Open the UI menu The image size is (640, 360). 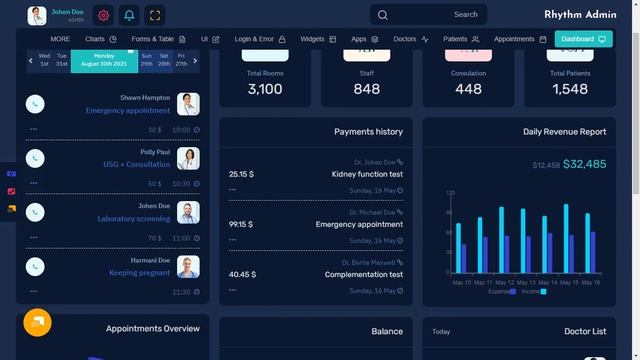(x=210, y=39)
